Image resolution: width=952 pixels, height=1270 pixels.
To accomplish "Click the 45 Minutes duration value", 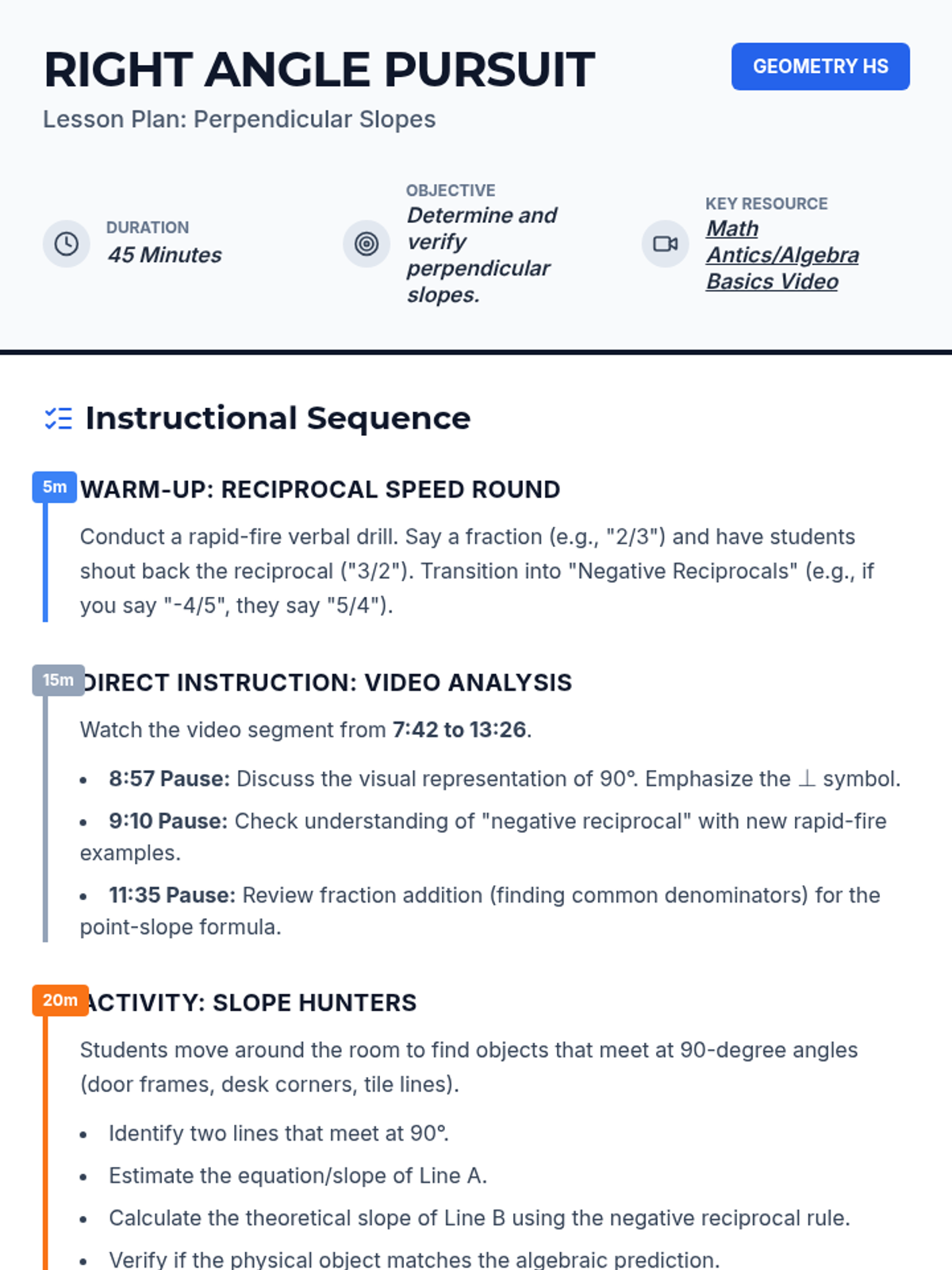I will point(164,255).
